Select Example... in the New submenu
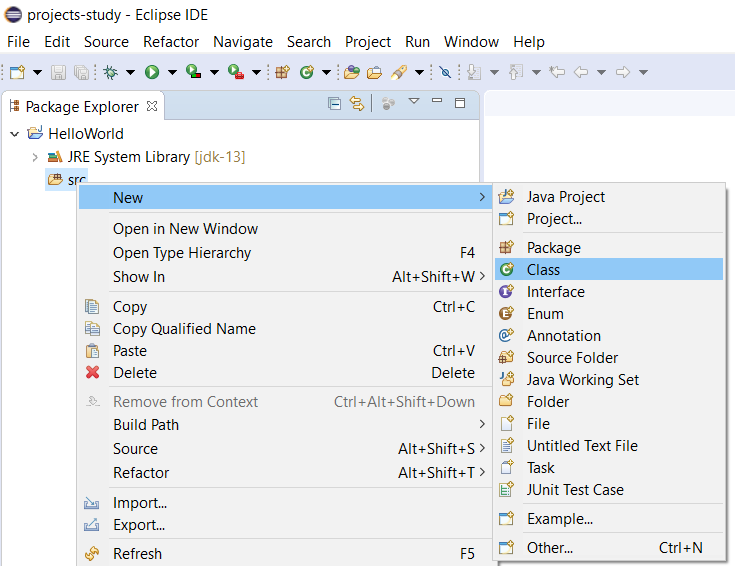735x566 pixels. (x=609, y=519)
